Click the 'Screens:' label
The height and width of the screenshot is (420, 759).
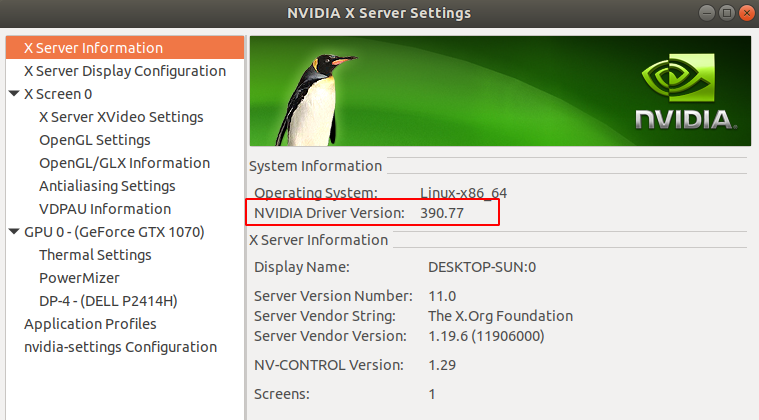point(282,394)
